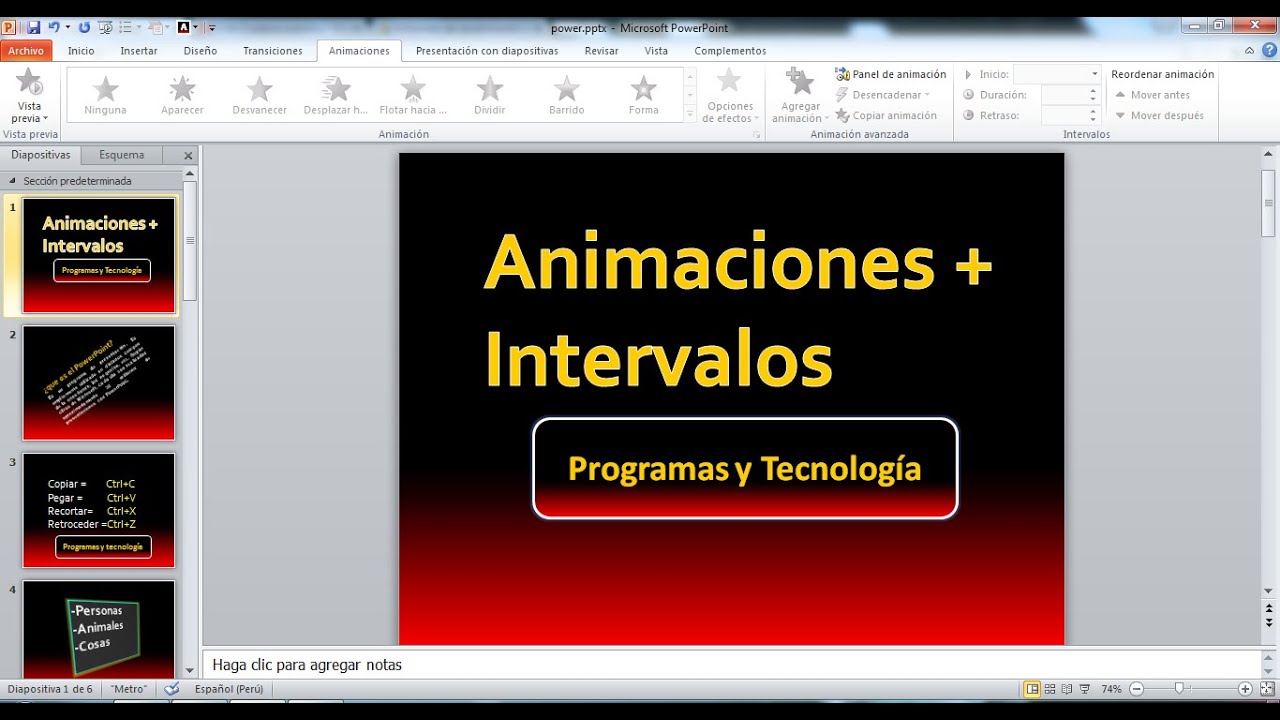
Task: Select the Desvanecer animation effect
Action: click(259, 95)
